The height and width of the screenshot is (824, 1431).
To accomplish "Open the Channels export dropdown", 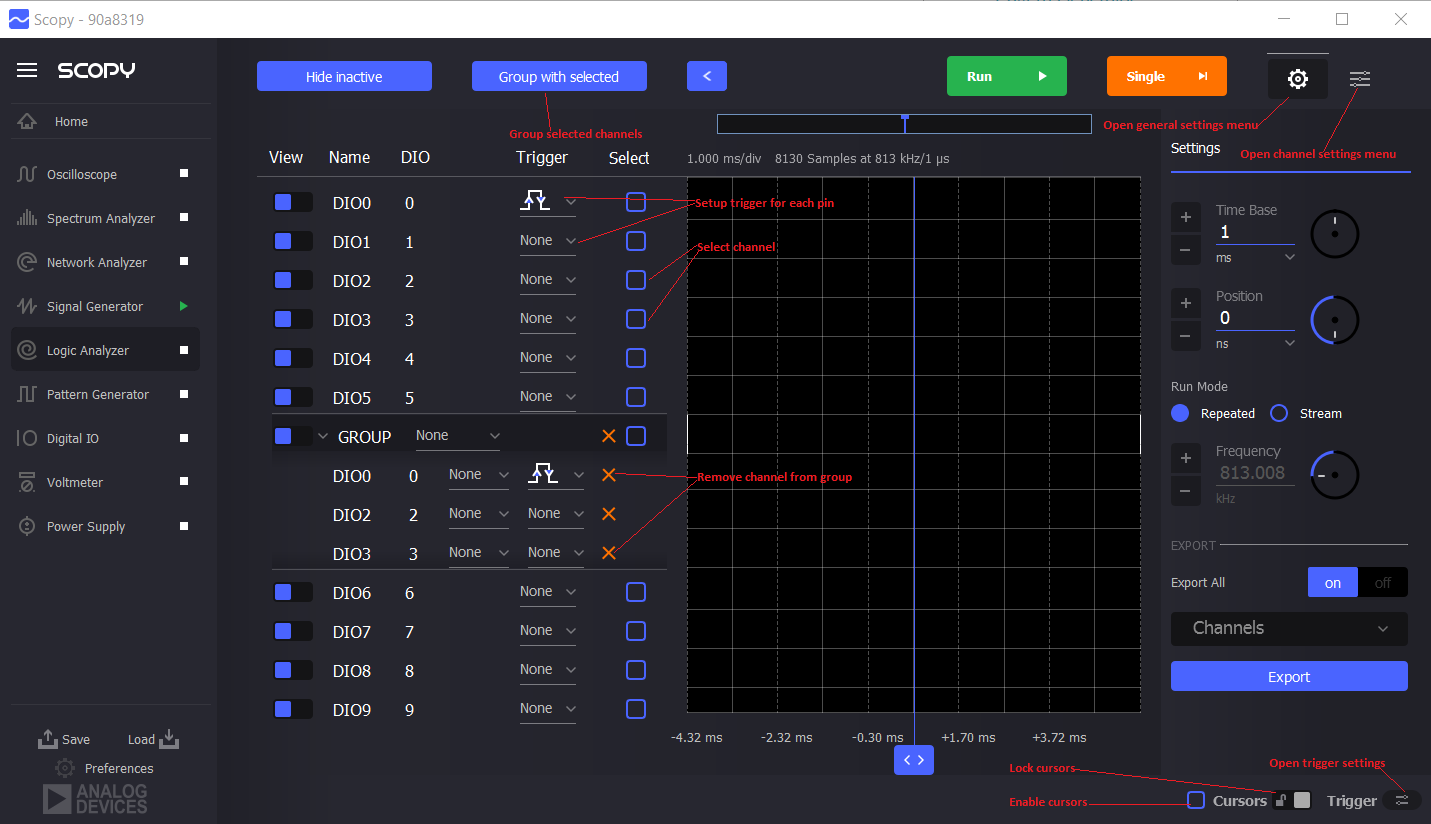I will tap(1289, 628).
